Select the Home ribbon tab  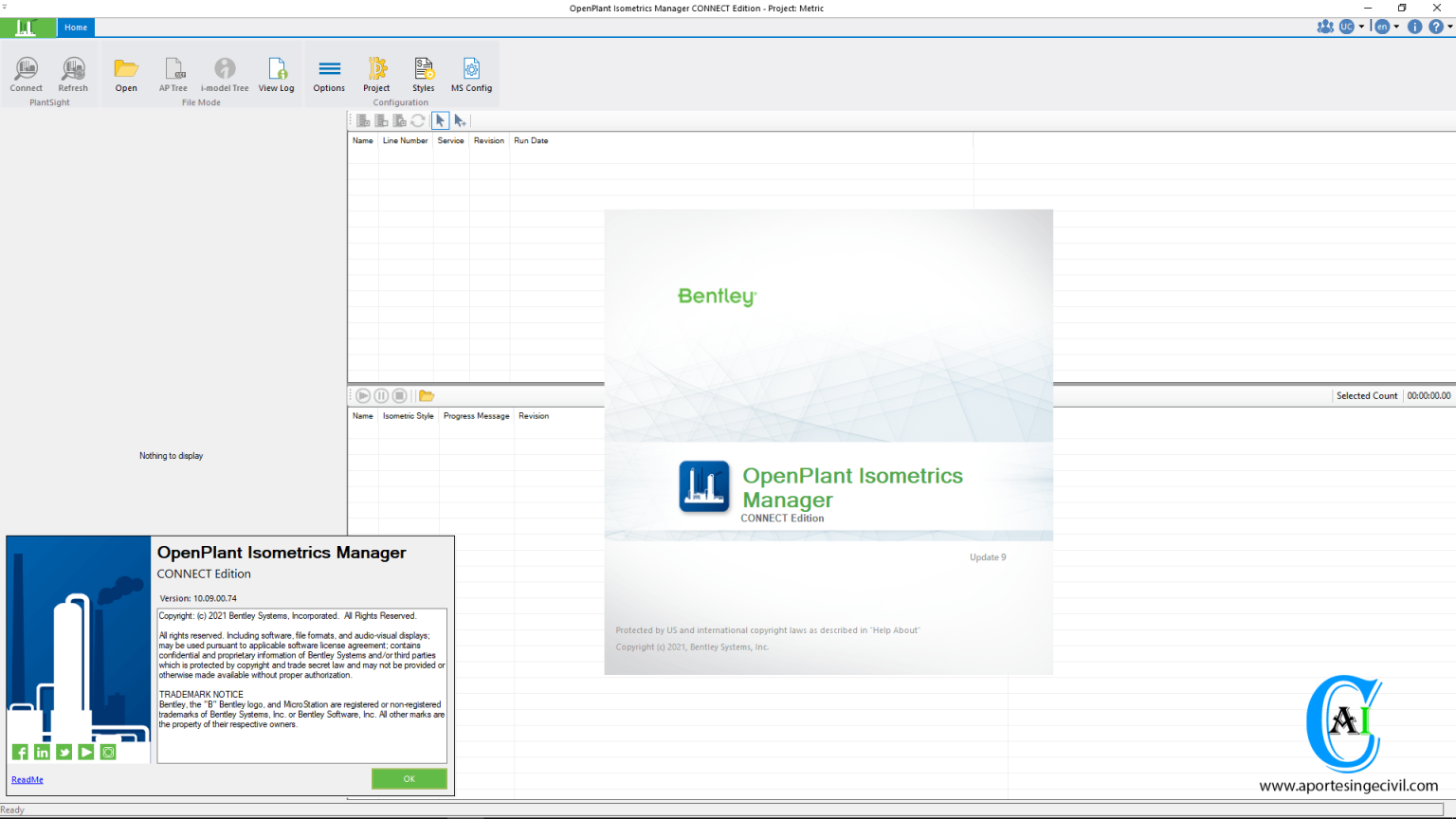coord(75,27)
